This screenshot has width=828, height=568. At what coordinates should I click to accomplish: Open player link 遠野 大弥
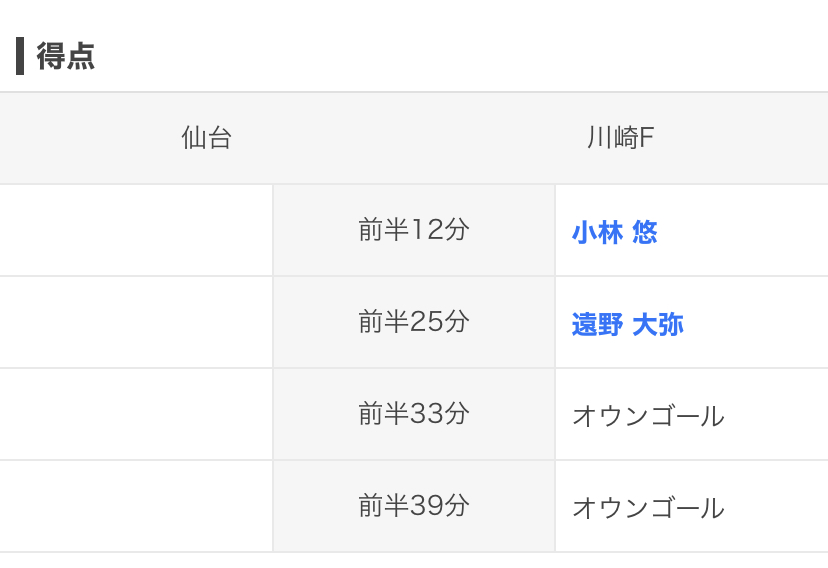pyautogui.click(x=628, y=324)
